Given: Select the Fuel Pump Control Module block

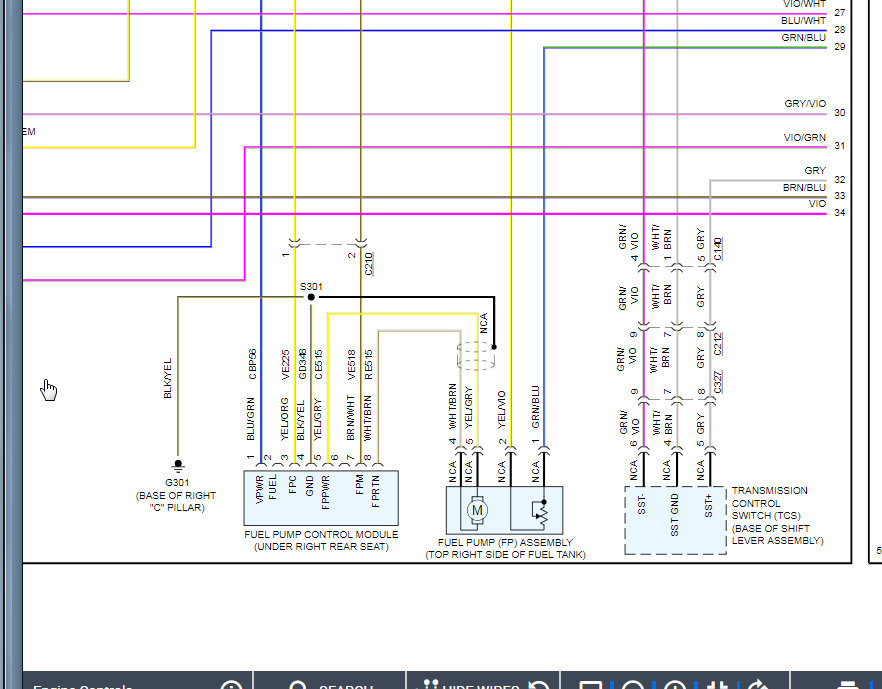Looking at the screenshot, I should coord(322,497).
